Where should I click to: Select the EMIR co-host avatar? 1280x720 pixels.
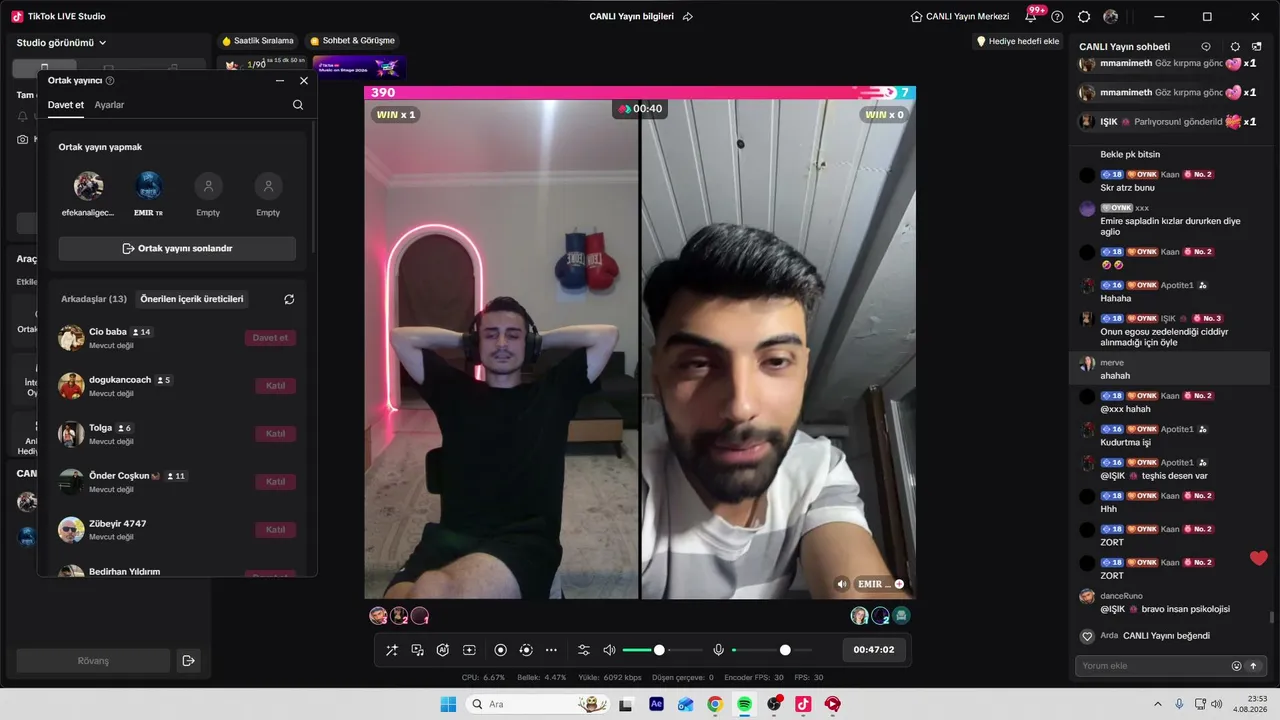148,186
